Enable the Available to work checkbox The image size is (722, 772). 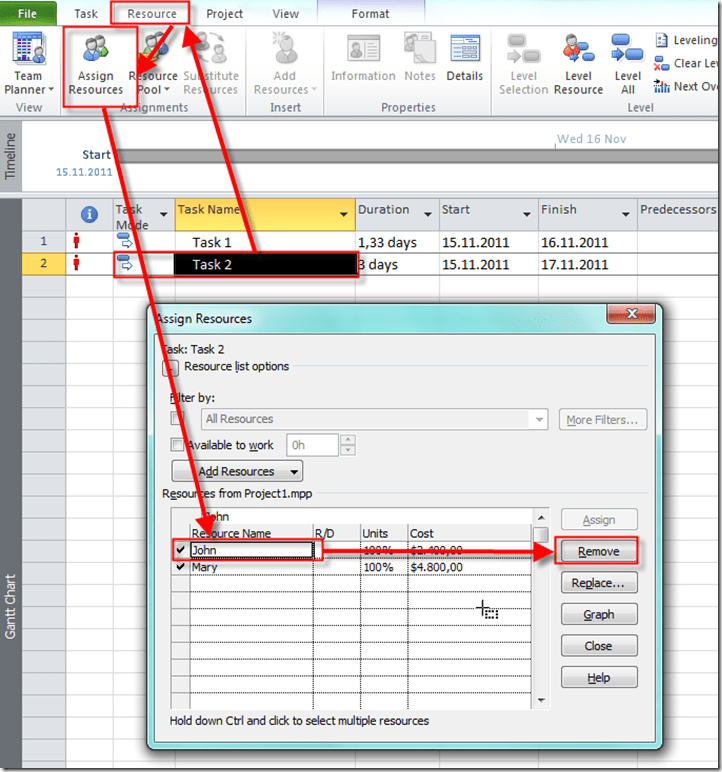pos(177,445)
